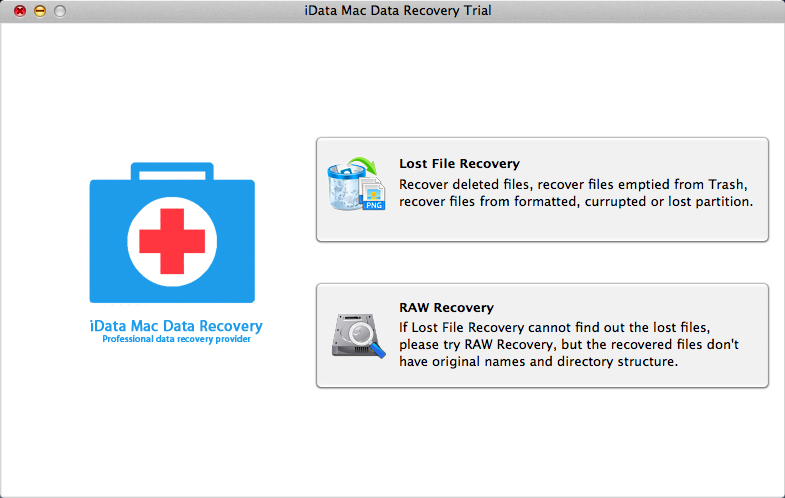Image resolution: width=785 pixels, height=498 pixels.
Task: Click the gray zoom button in title bar
Action: pyautogui.click(x=60, y=11)
